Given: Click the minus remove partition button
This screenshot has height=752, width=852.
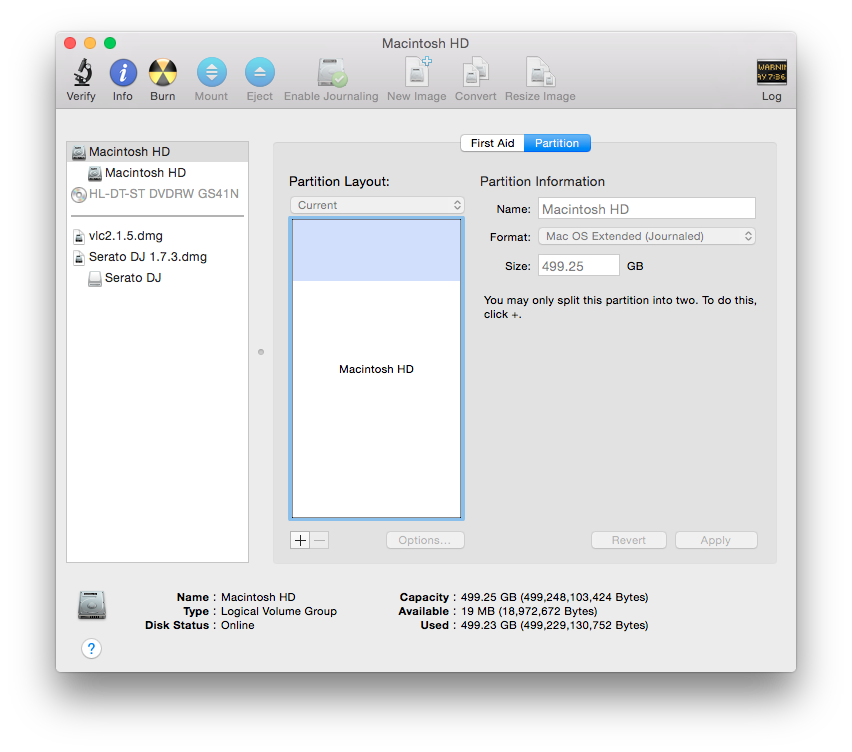Looking at the screenshot, I should 320,540.
